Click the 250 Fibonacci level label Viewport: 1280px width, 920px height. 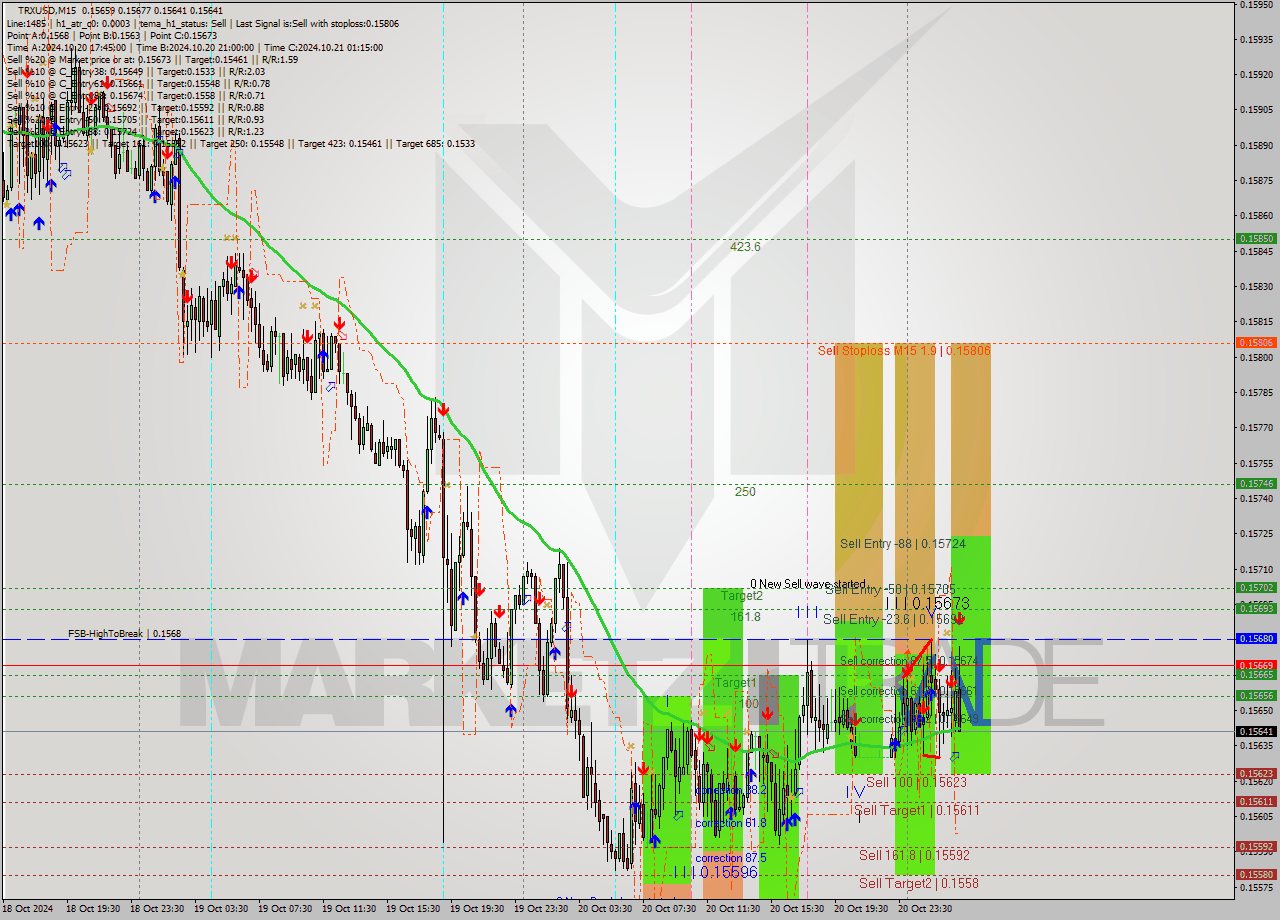(x=745, y=492)
